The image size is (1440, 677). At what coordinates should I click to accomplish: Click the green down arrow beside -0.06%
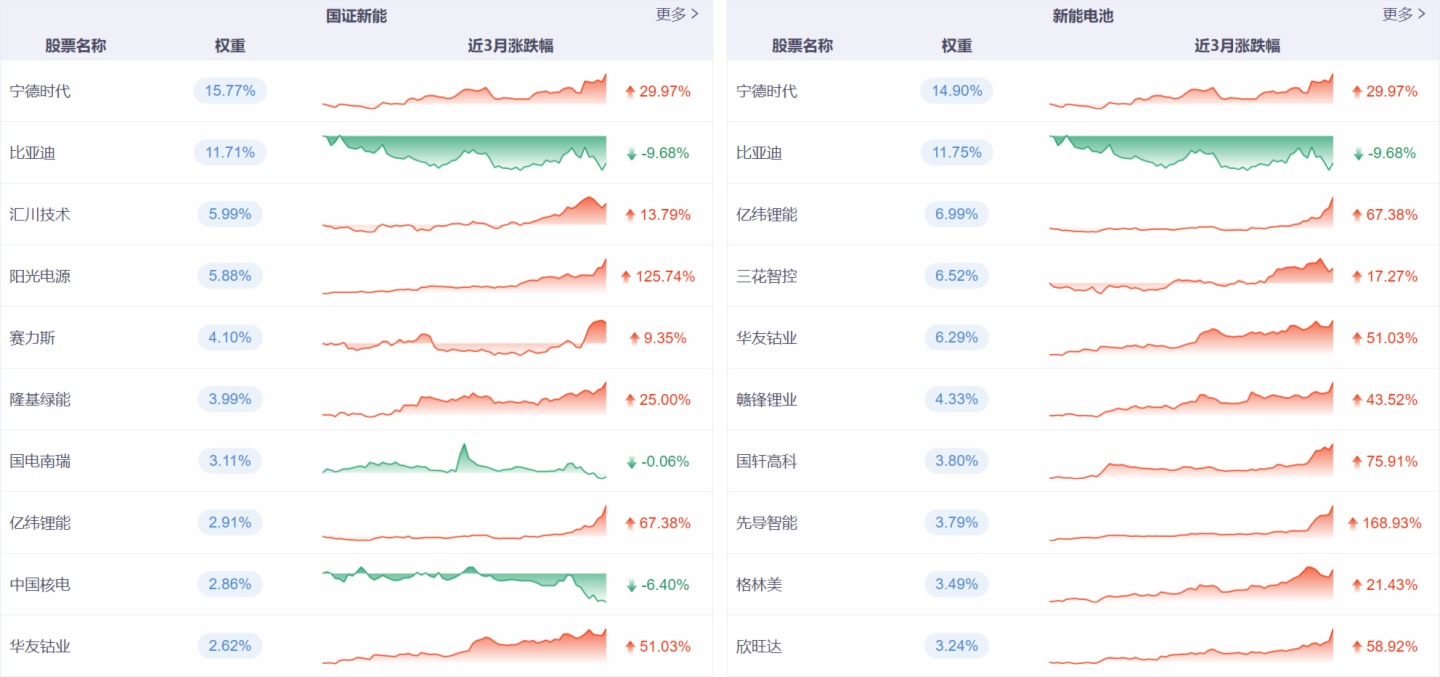click(631, 461)
